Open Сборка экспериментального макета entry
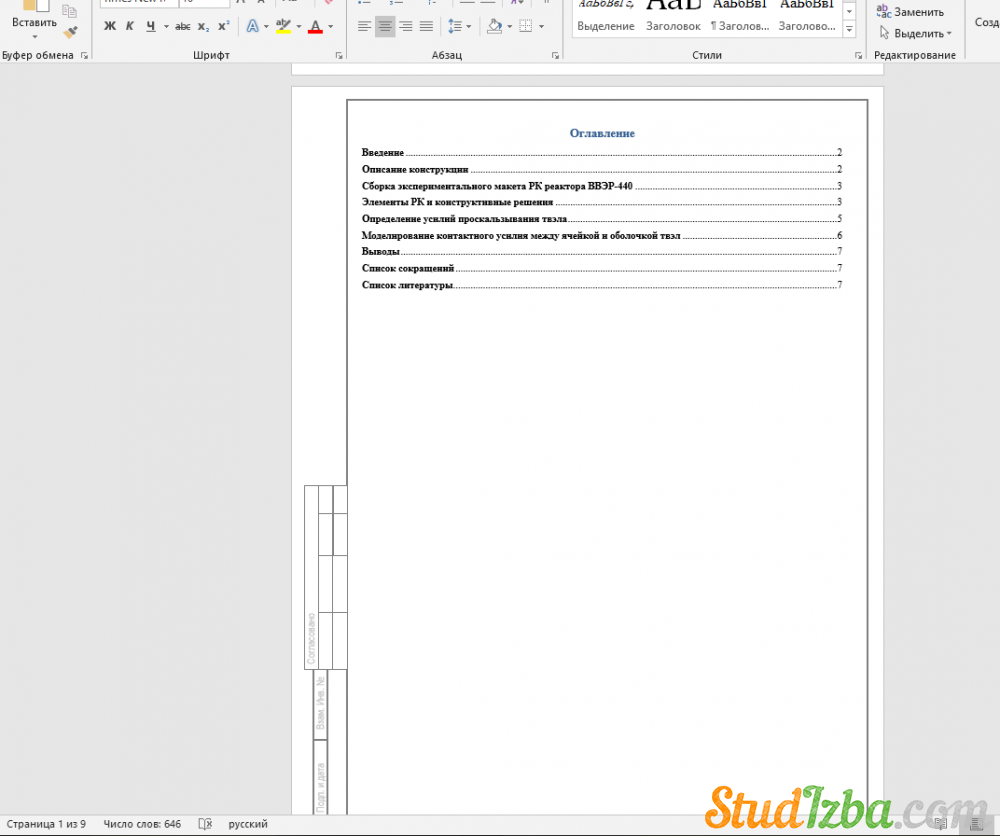The height and width of the screenshot is (836, 1000). point(601,186)
